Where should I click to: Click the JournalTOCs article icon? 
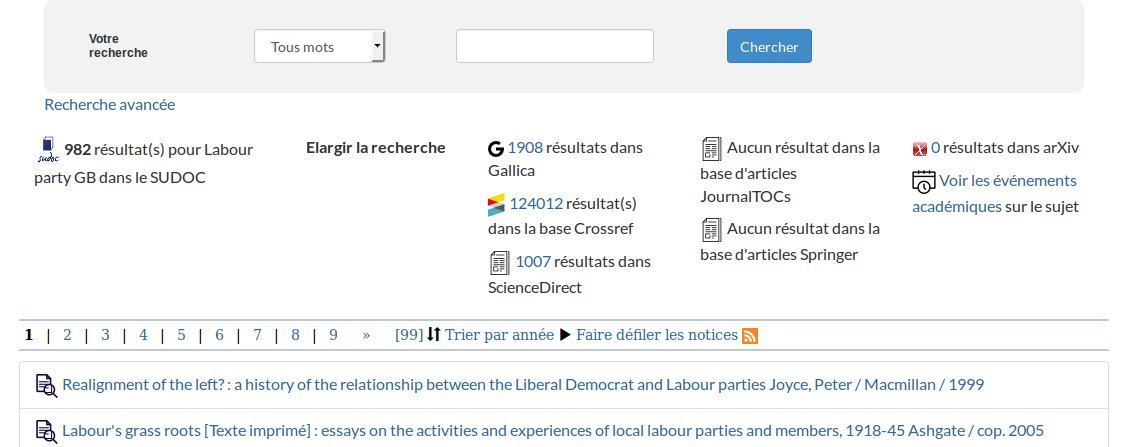[712, 149]
